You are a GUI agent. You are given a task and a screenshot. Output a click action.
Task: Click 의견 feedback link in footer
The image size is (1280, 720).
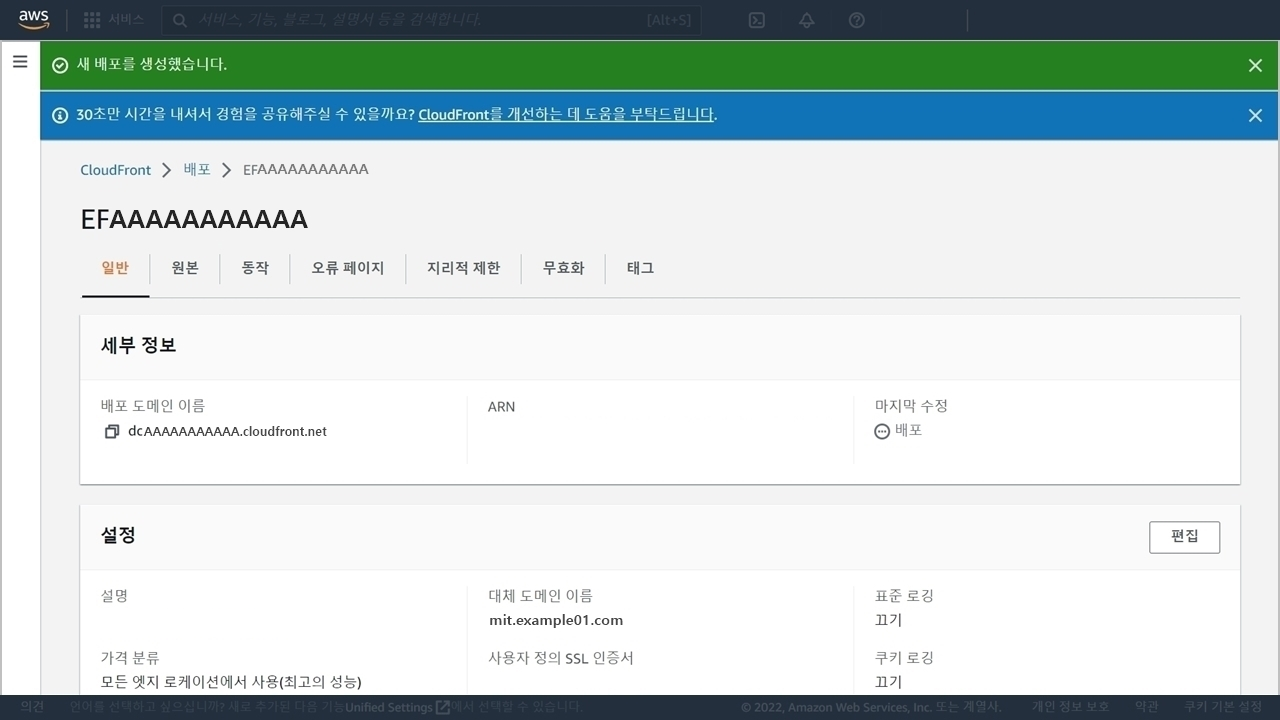click(x=32, y=707)
